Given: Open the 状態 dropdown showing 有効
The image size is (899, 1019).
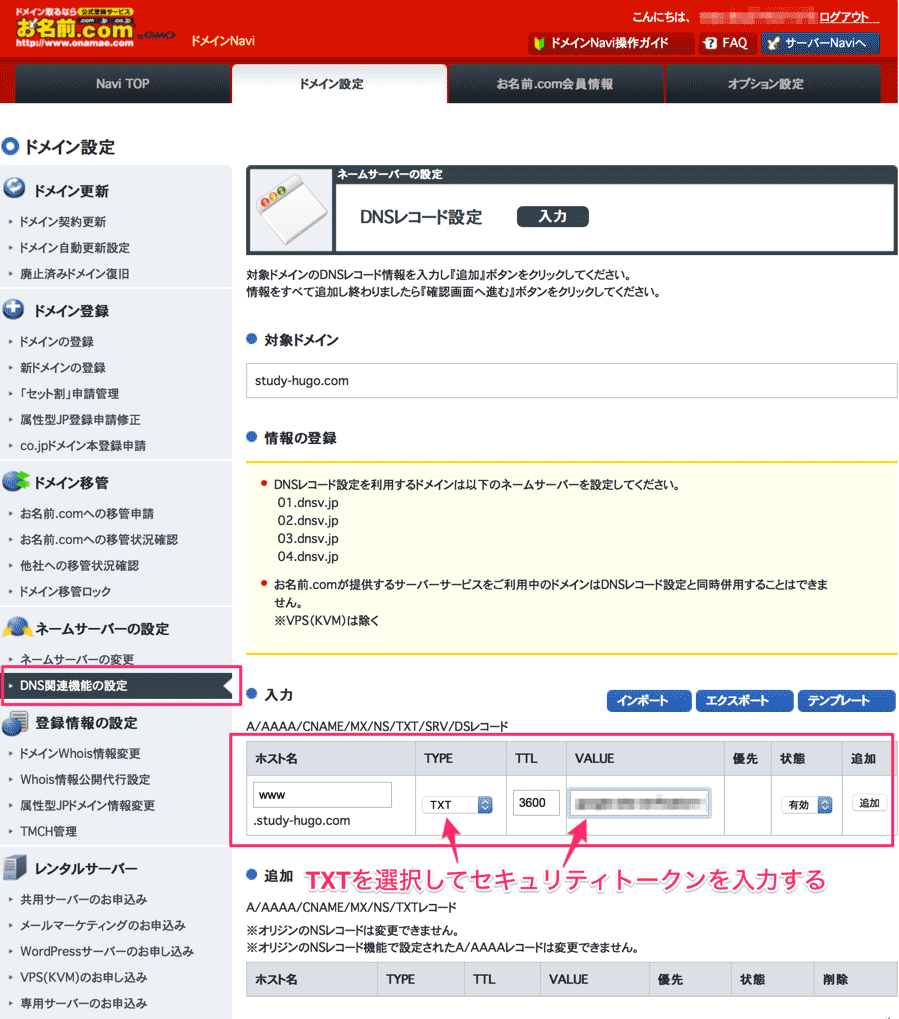Looking at the screenshot, I should [x=806, y=805].
